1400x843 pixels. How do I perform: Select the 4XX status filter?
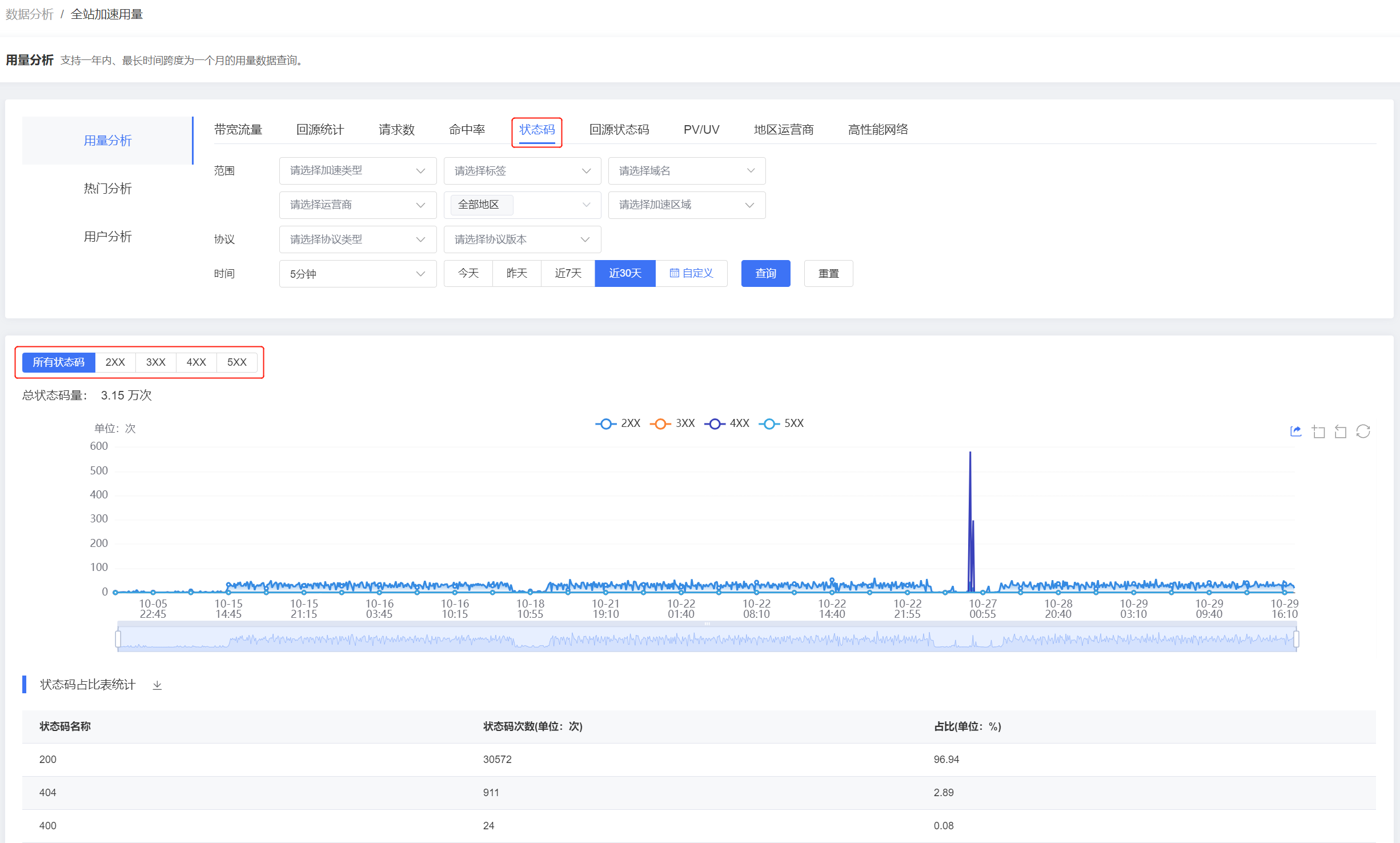point(196,362)
